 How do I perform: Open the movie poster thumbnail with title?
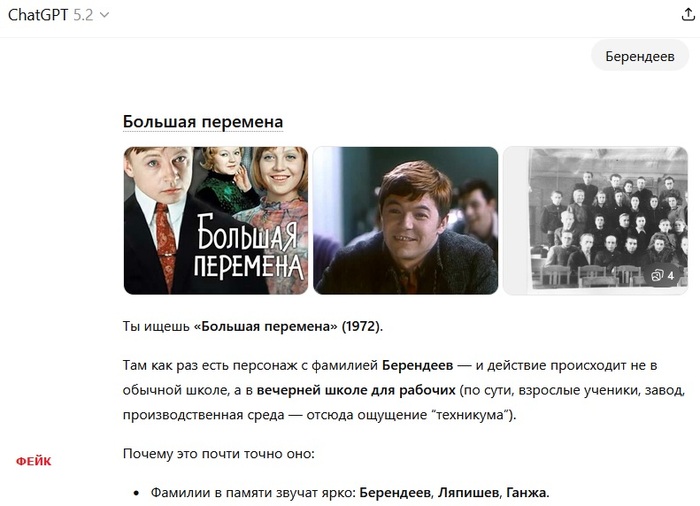pyautogui.click(x=216, y=220)
